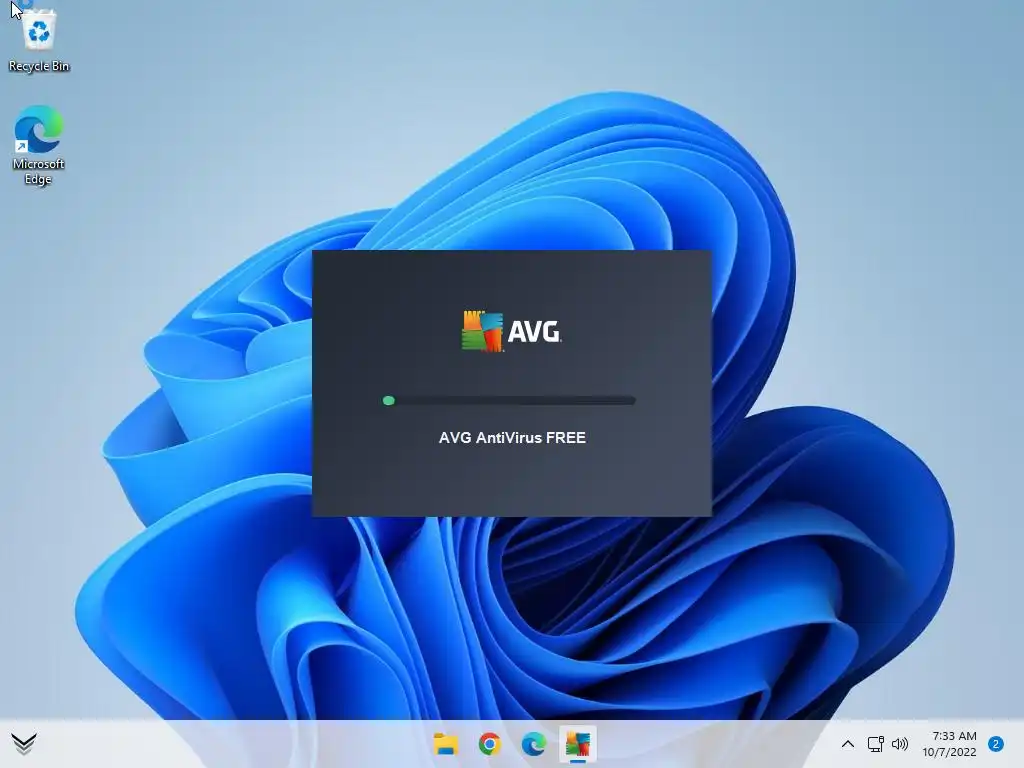Launch Google Chrome from the taskbar

coord(490,744)
